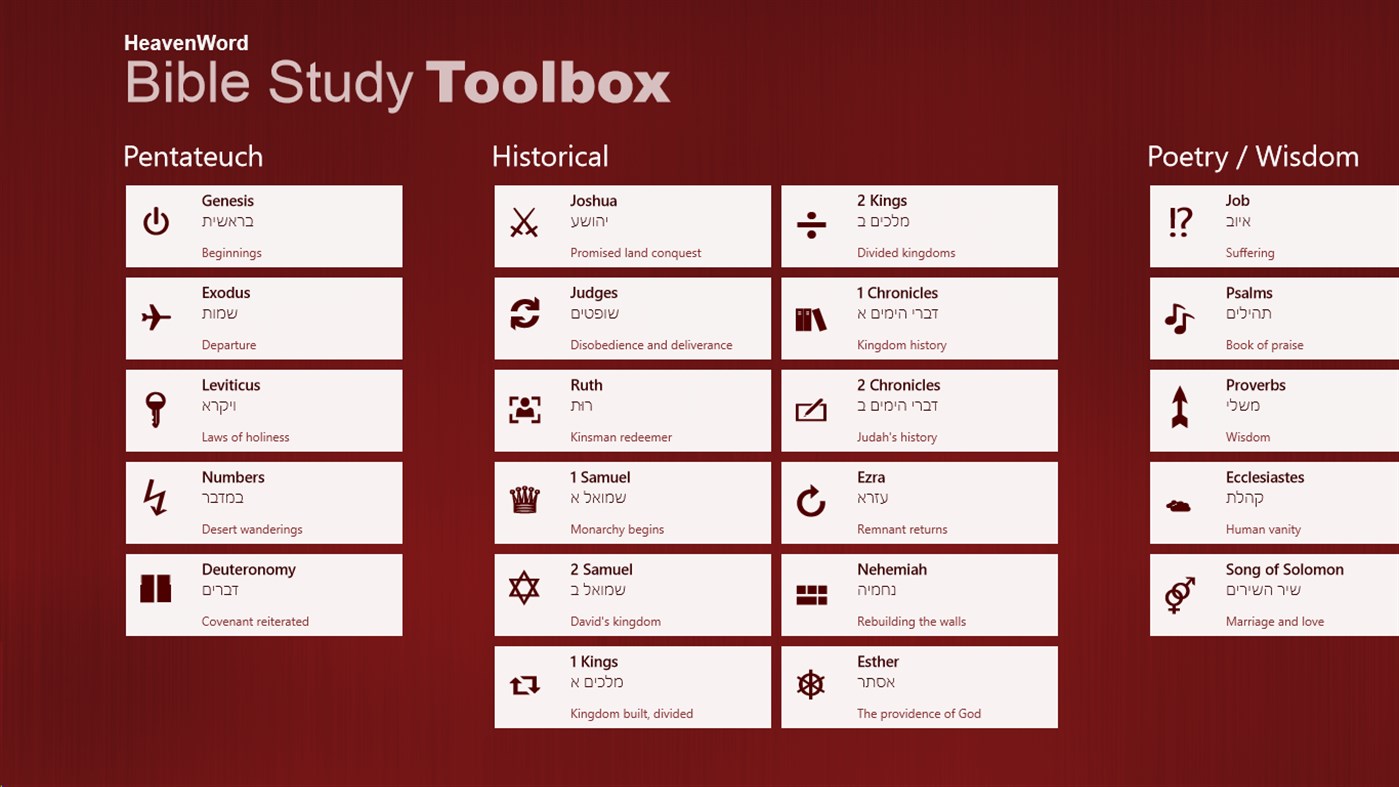Select the airplane icon for Exodus
The image size is (1399, 787).
pos(156,313)
